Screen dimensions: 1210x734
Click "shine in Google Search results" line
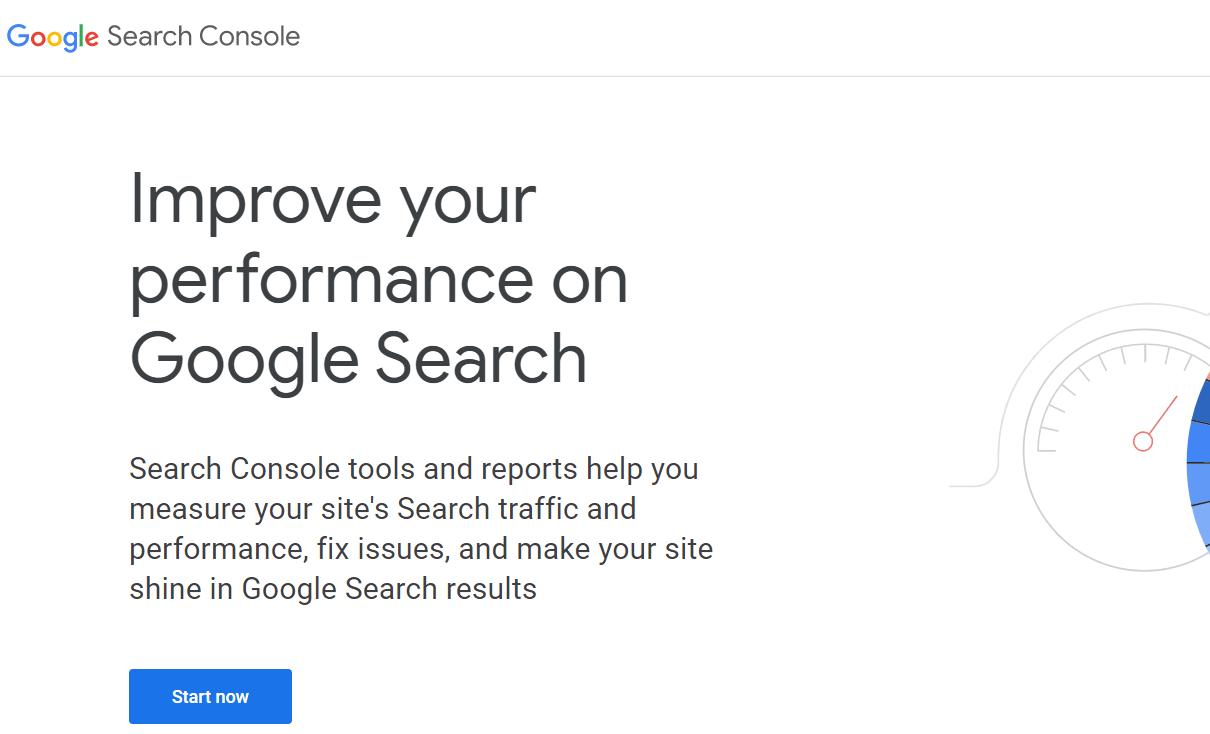tap(333, 588)
